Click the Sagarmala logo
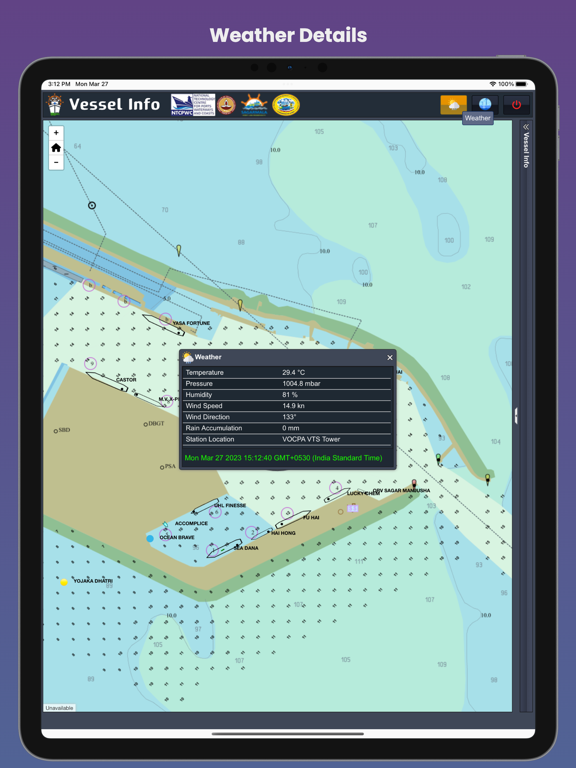Screen dimensions: 576x768 tap(254, 105)
